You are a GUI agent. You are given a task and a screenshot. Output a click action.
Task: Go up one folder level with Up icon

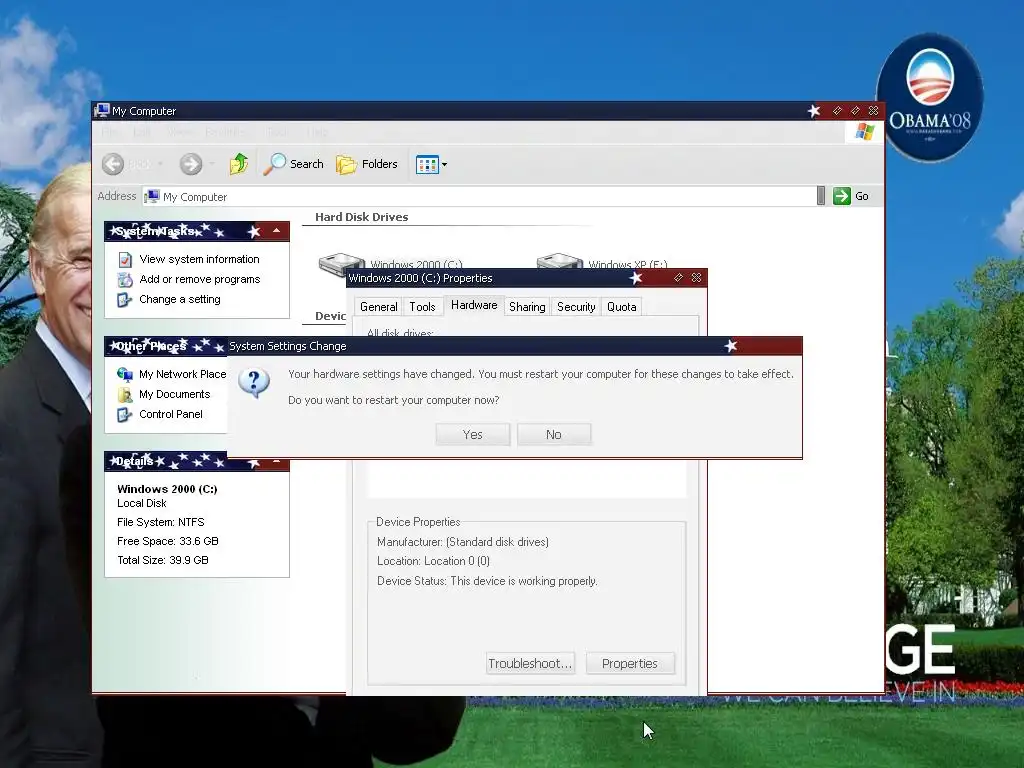239,163
